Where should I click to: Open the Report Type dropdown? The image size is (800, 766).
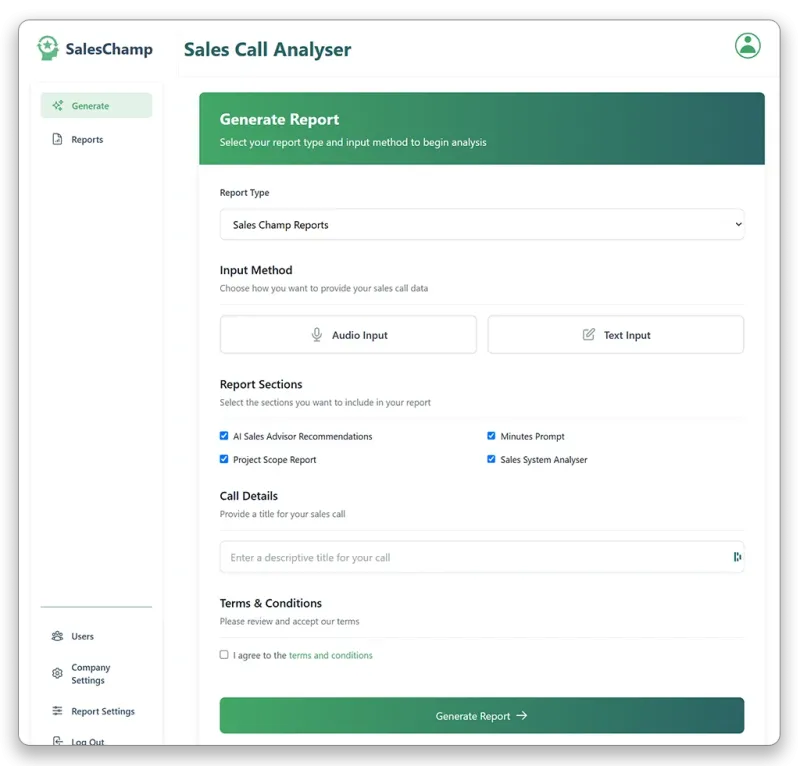pos(482,225)
